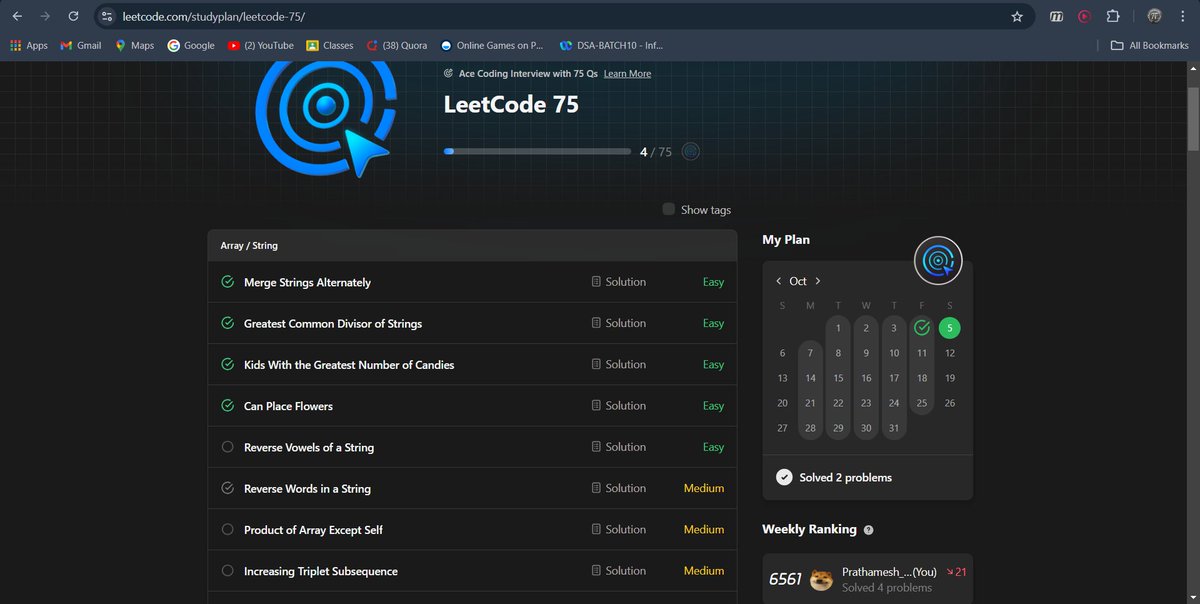The height and width of the screenshot is (604, 1200).
Task: Open Kids With the Greatest Number of Candies
Action: [349, 365]
